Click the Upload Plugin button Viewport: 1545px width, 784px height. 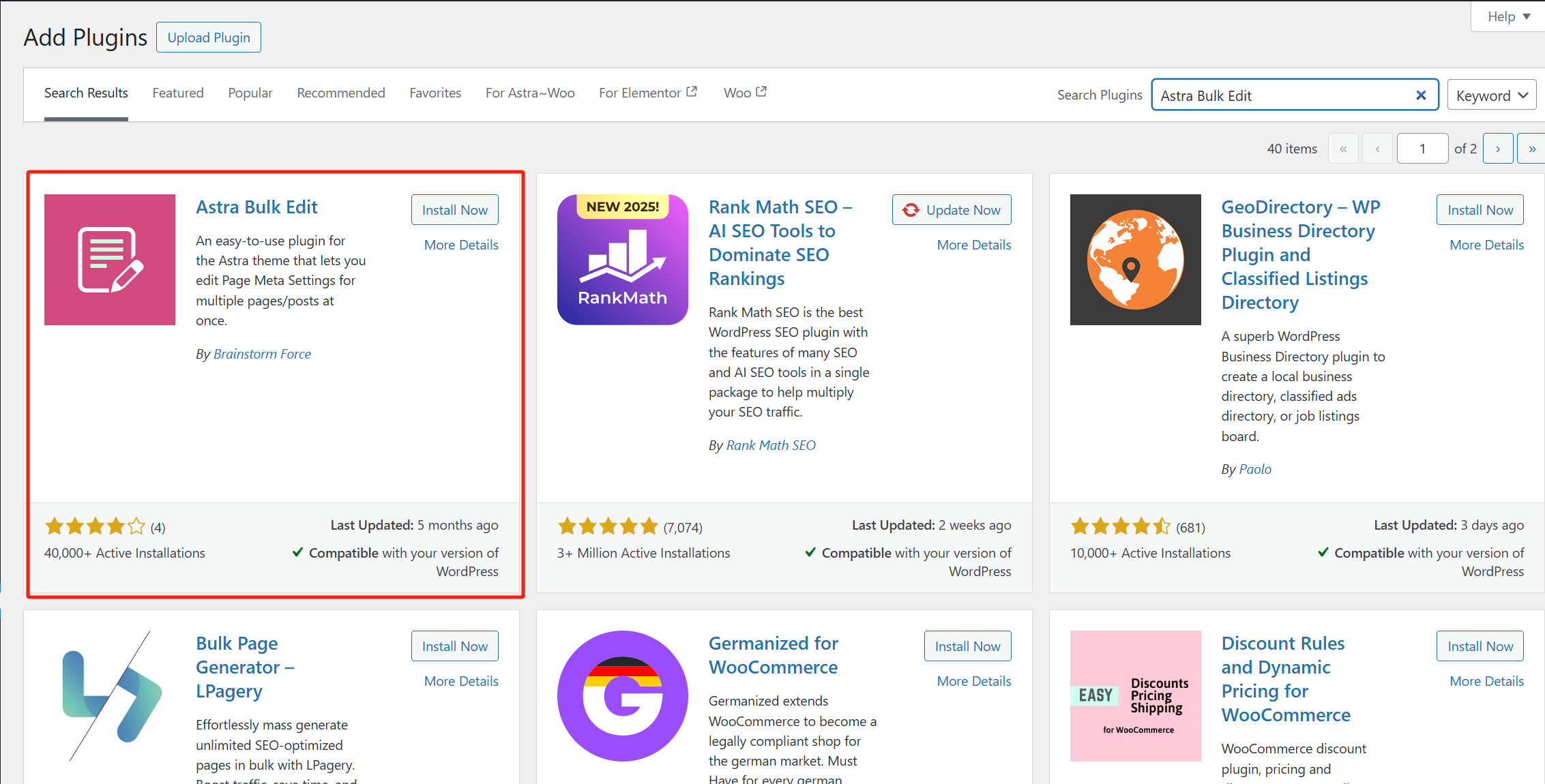209,37
